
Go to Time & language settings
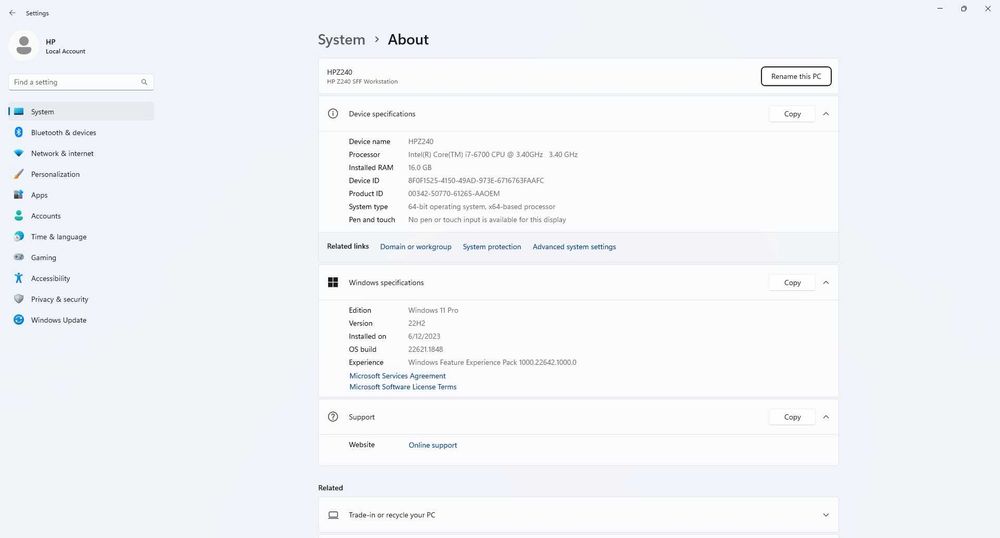click(x=58, y=237)
